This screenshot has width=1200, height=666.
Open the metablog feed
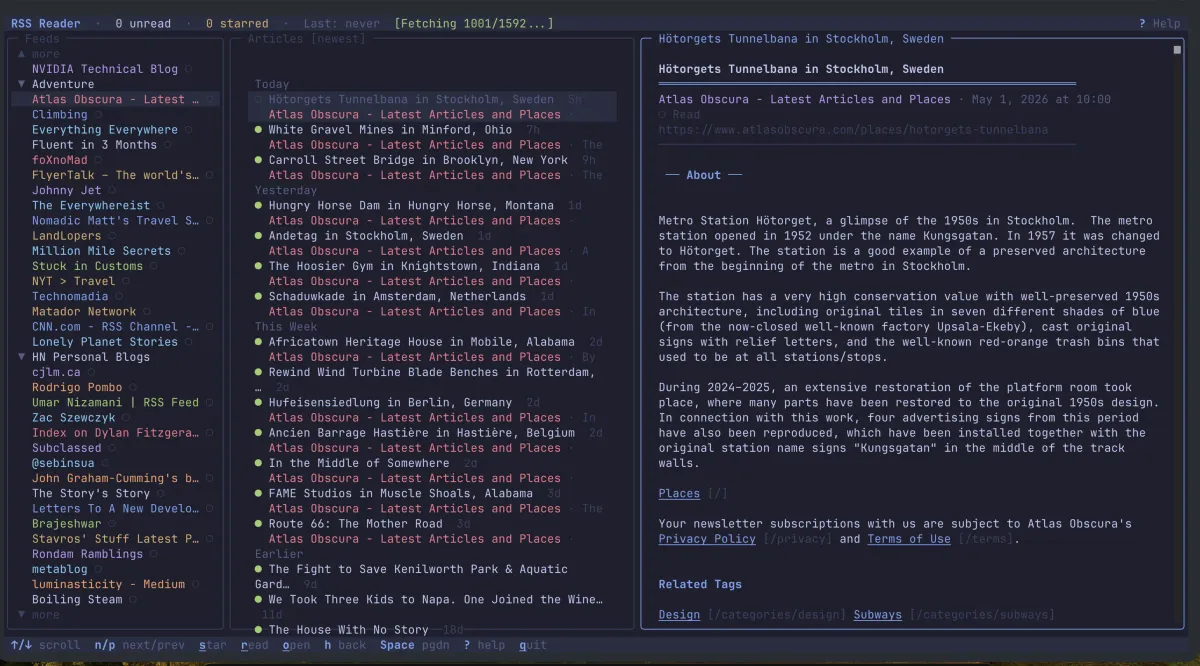60,570
